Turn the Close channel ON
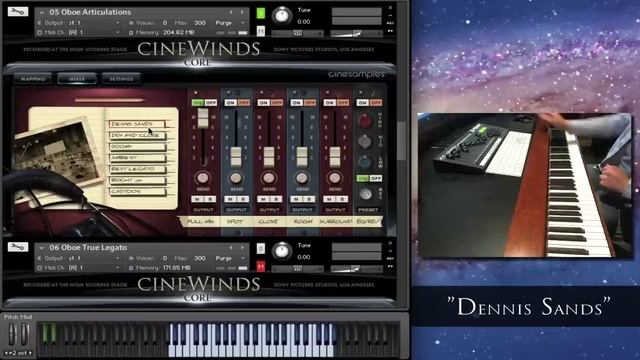 pos(264,102)
